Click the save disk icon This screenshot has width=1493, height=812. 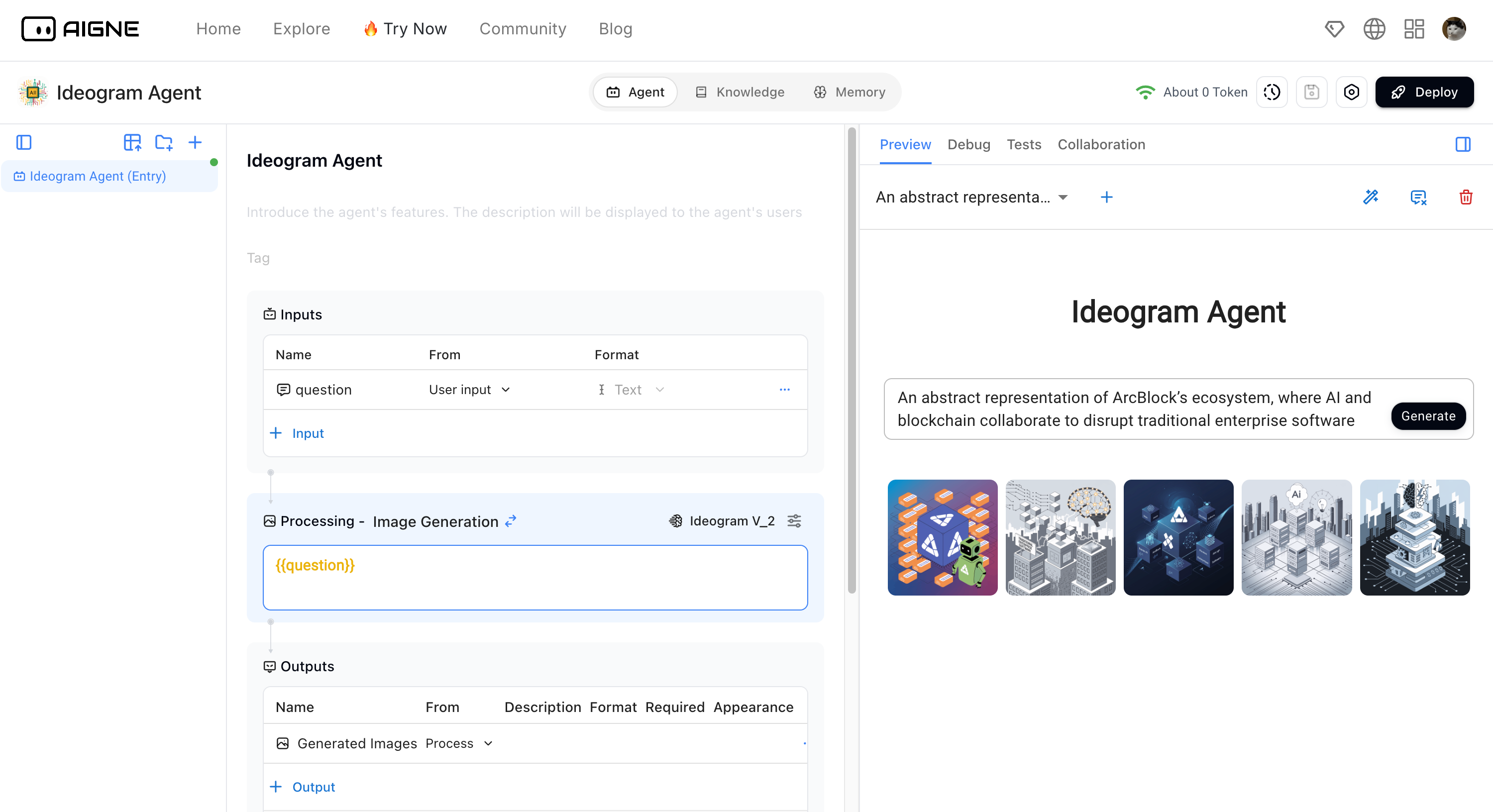click(1311, 92)
